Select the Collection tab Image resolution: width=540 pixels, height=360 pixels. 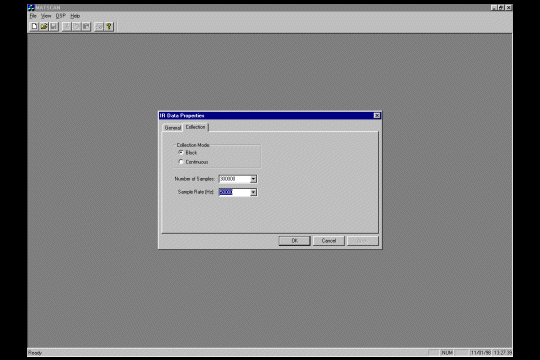(195, 127)
